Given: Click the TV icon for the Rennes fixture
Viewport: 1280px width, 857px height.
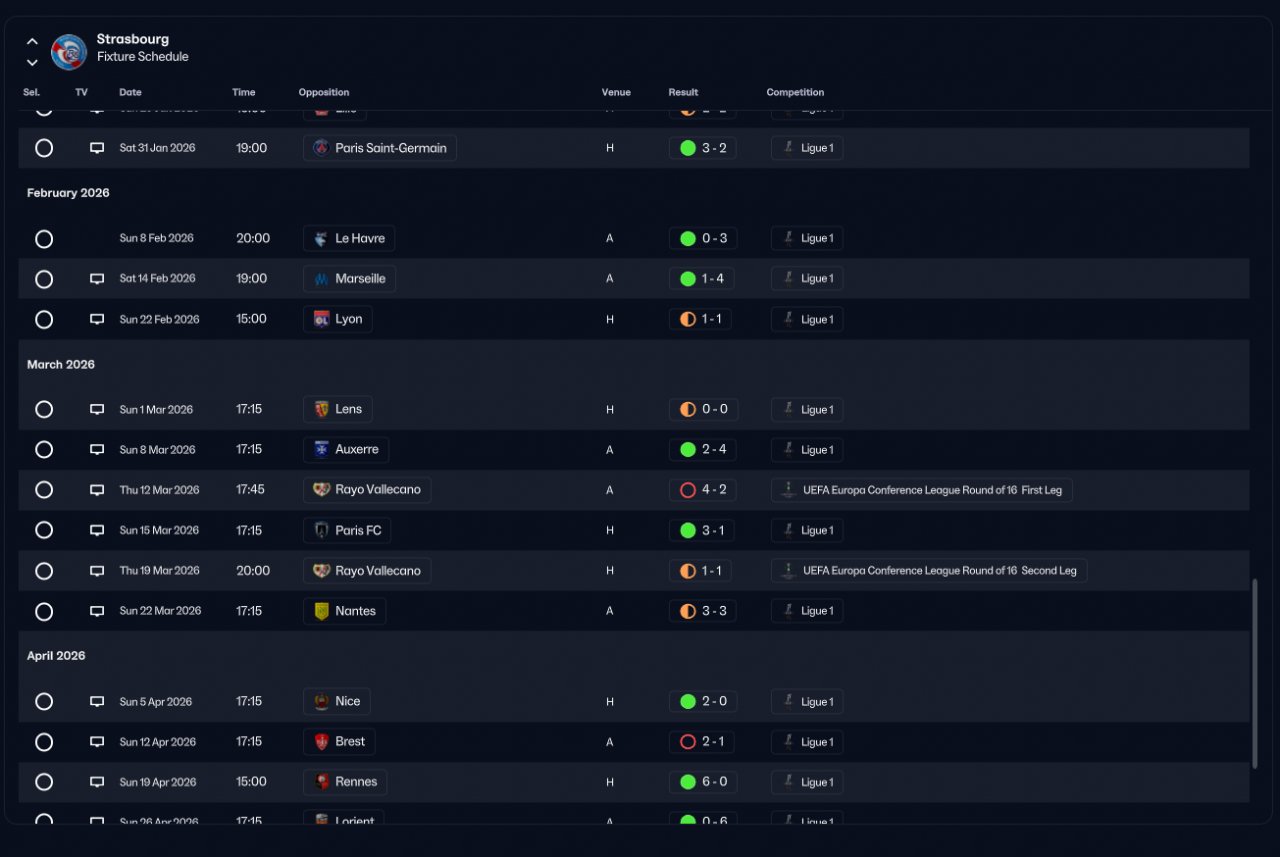Looking at the screenshot, I should 97,782.
